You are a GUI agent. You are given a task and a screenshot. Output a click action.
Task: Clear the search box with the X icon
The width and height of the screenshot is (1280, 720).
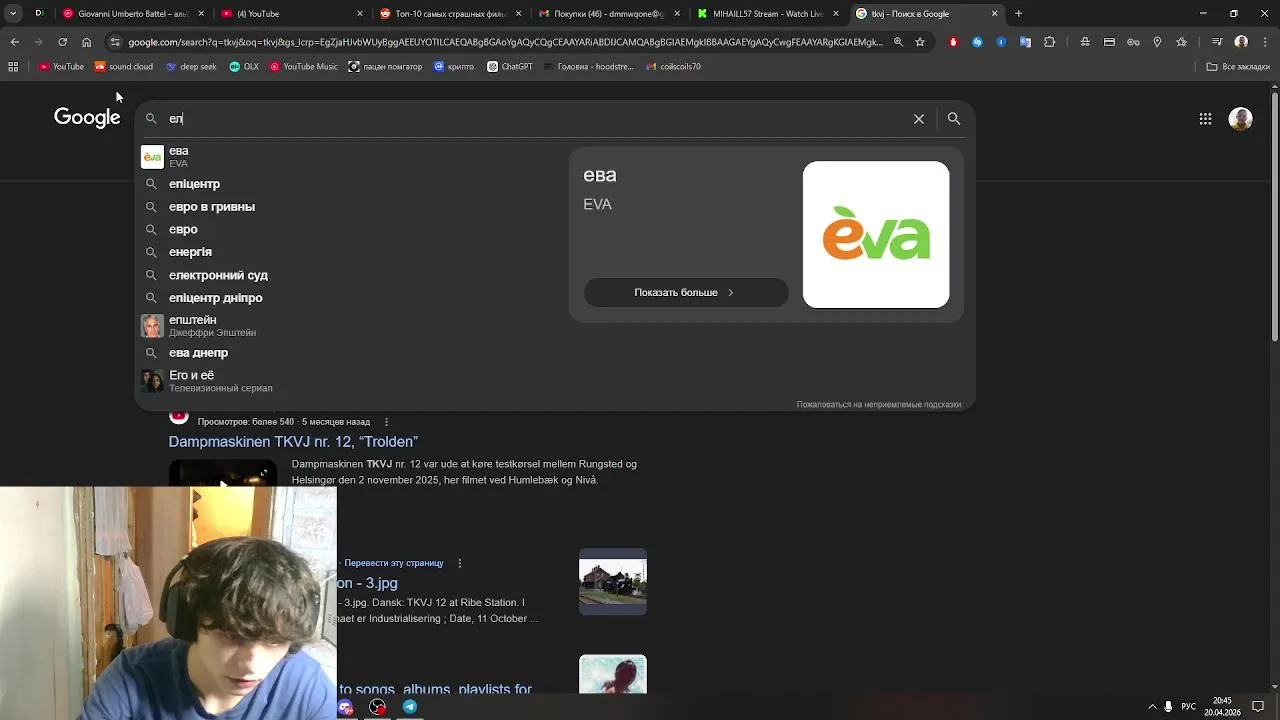919,119
